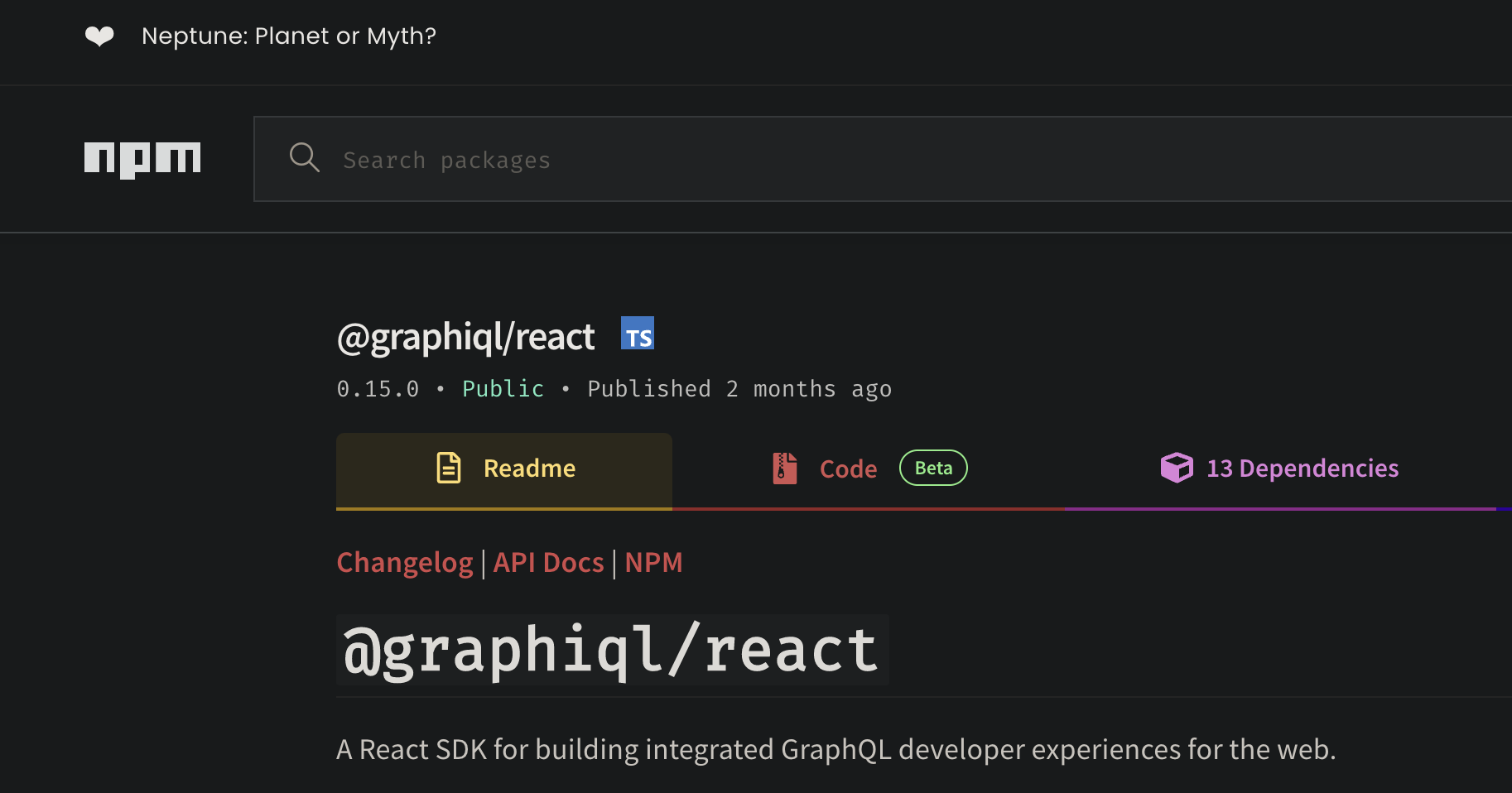Click the blue TS TypeScript badge
Screen dimensions: 1512x793
(x=637, y=334)
